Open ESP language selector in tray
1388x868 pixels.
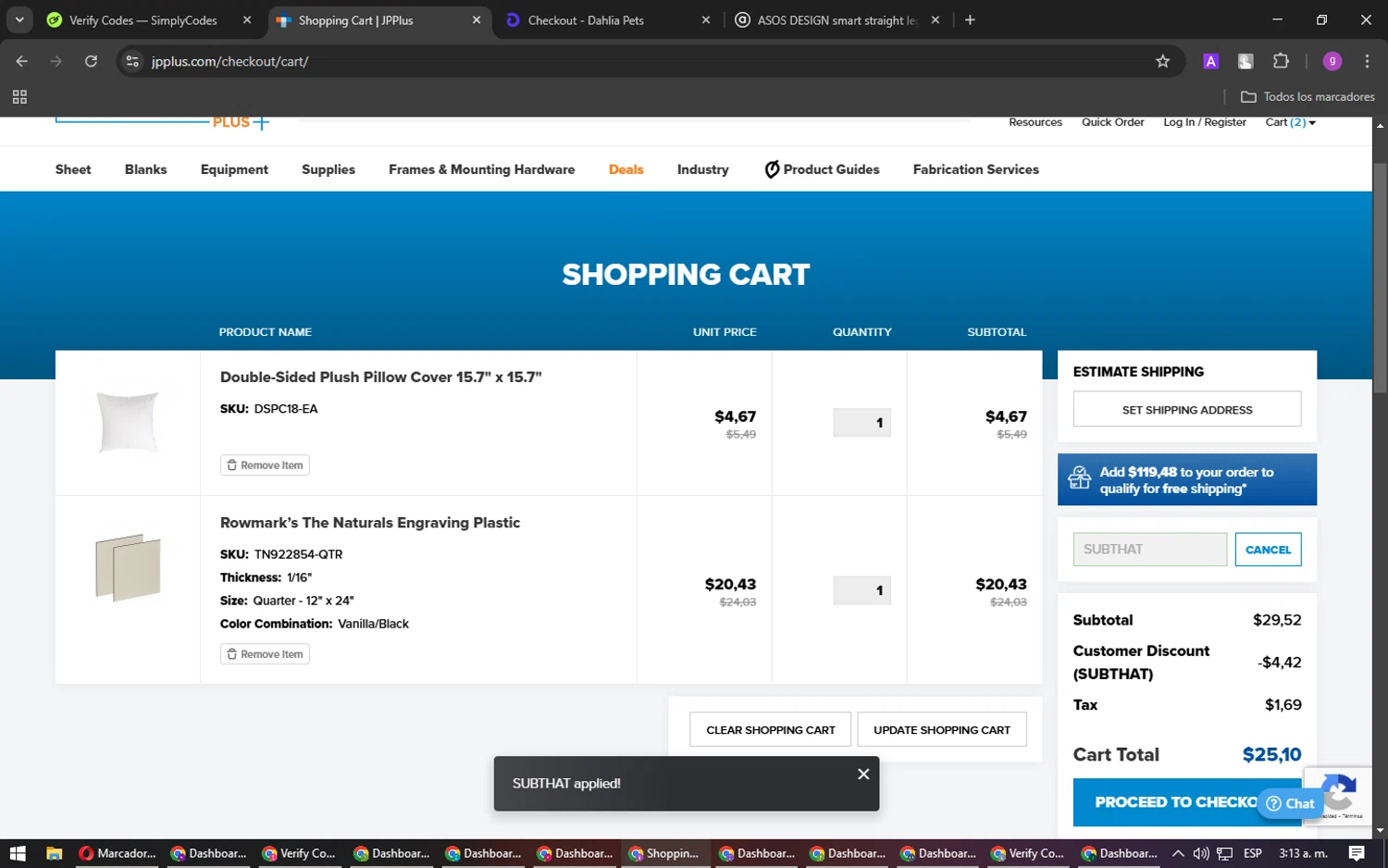click(x=1253, y=853)
